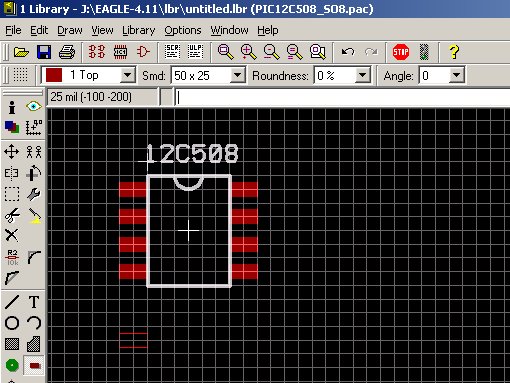Select the Move tool with crossed arrows

click(x=12, y=152)
